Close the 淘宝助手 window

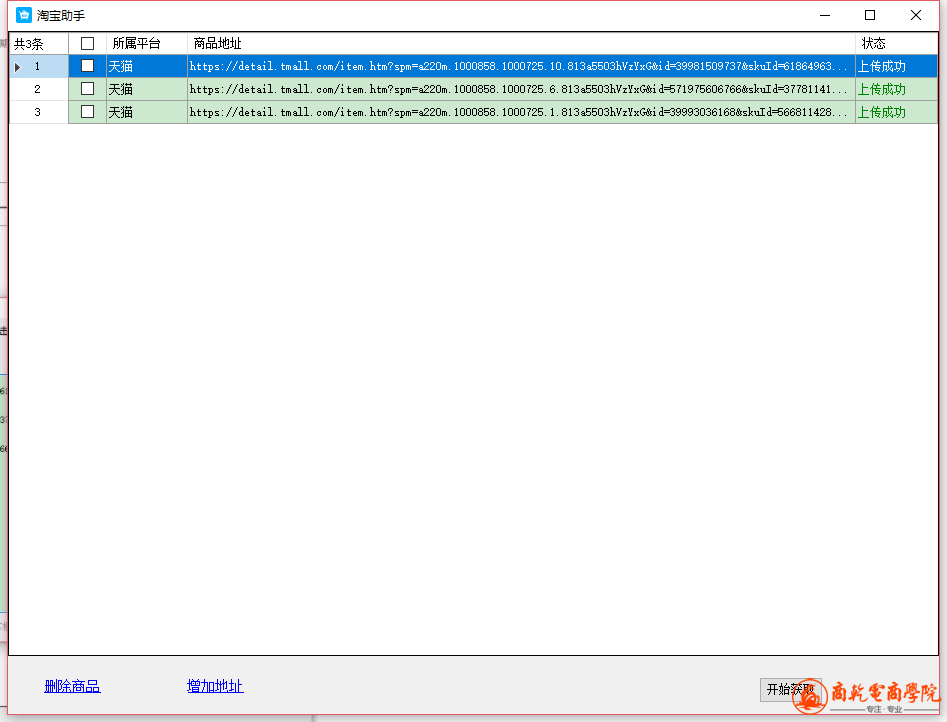(x=916, y=15)
